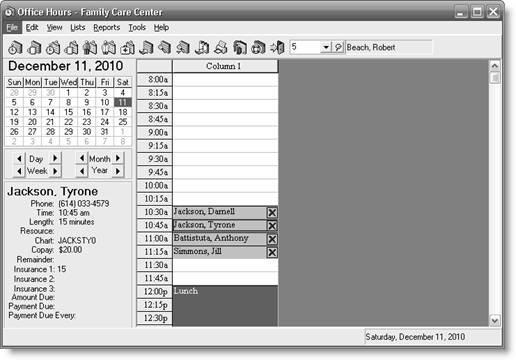The width and height of the screenshot is (516, 360).
Task: Click the provider search magnifier button
Action: point(338,47)
